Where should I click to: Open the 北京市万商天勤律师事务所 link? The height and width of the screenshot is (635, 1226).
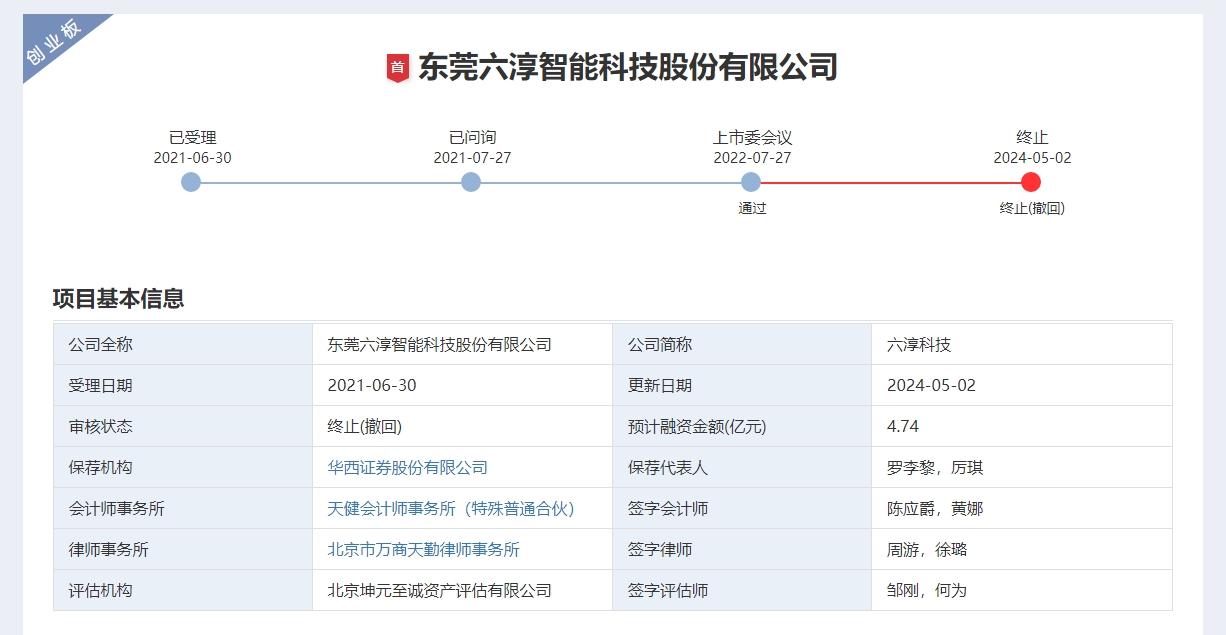424,549
